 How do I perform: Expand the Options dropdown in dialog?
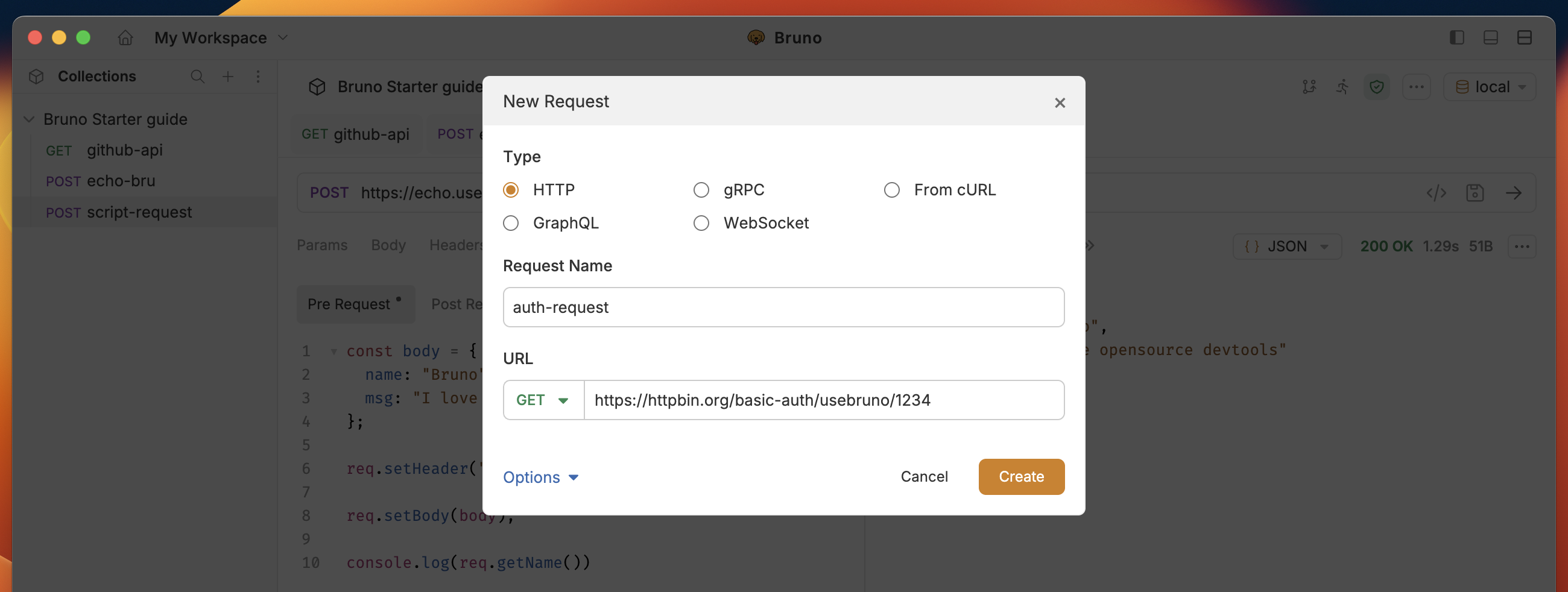coord(540,477)
